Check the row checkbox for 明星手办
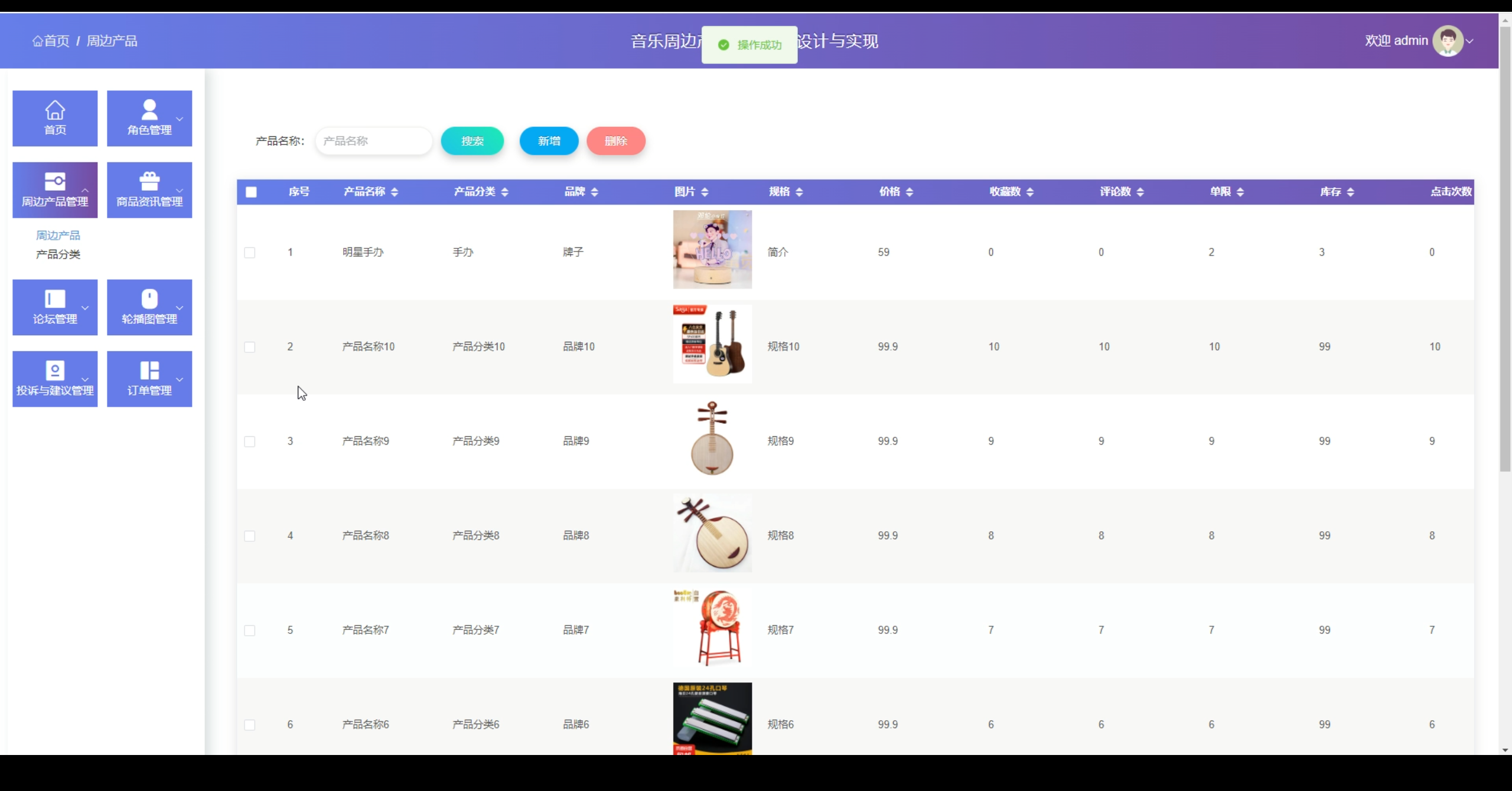The height and width of the screenshot is (791, 1512). (250, 253)
